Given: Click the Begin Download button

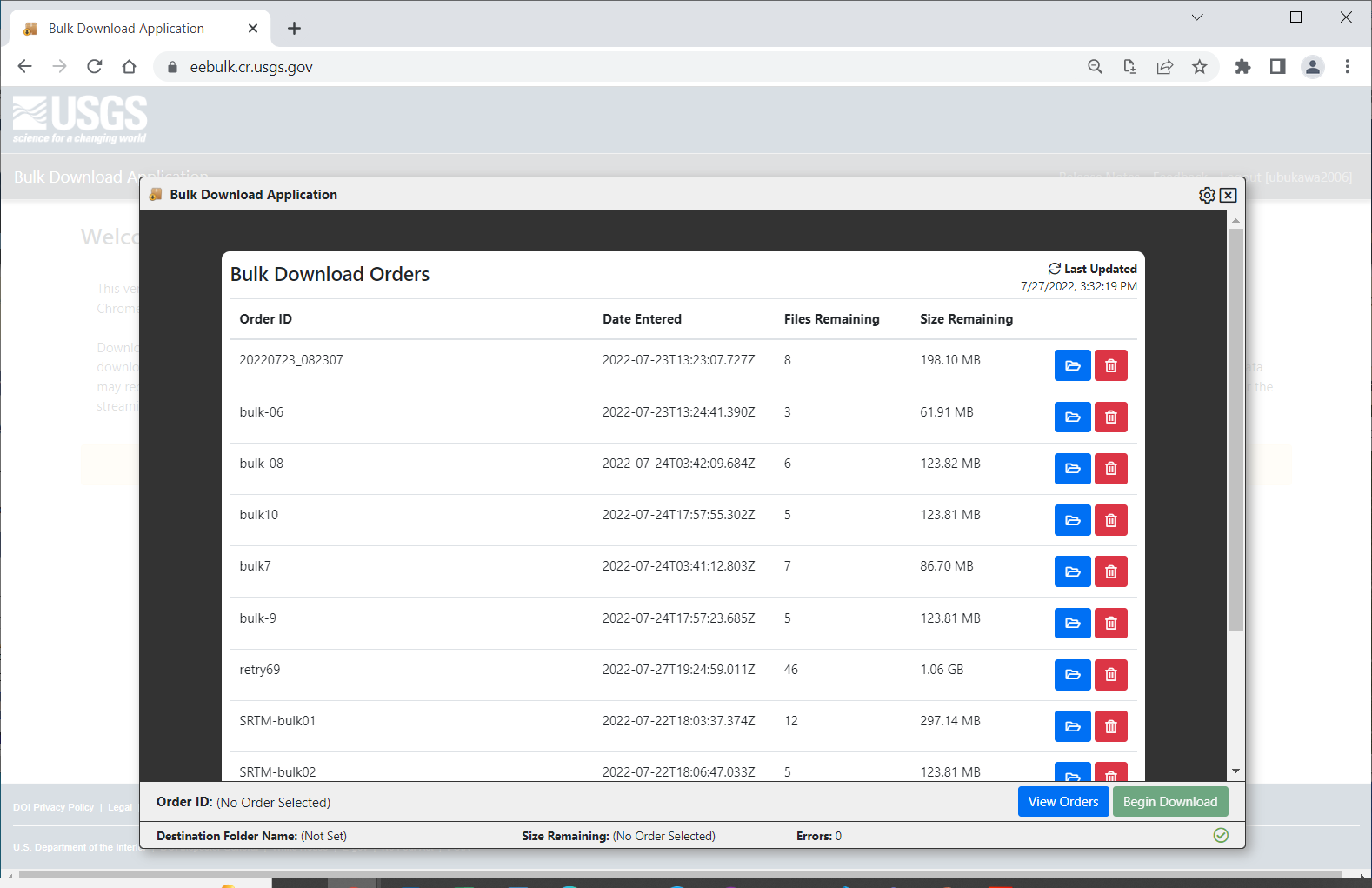Looking at the screenshot, I should tap(1169, 802).
